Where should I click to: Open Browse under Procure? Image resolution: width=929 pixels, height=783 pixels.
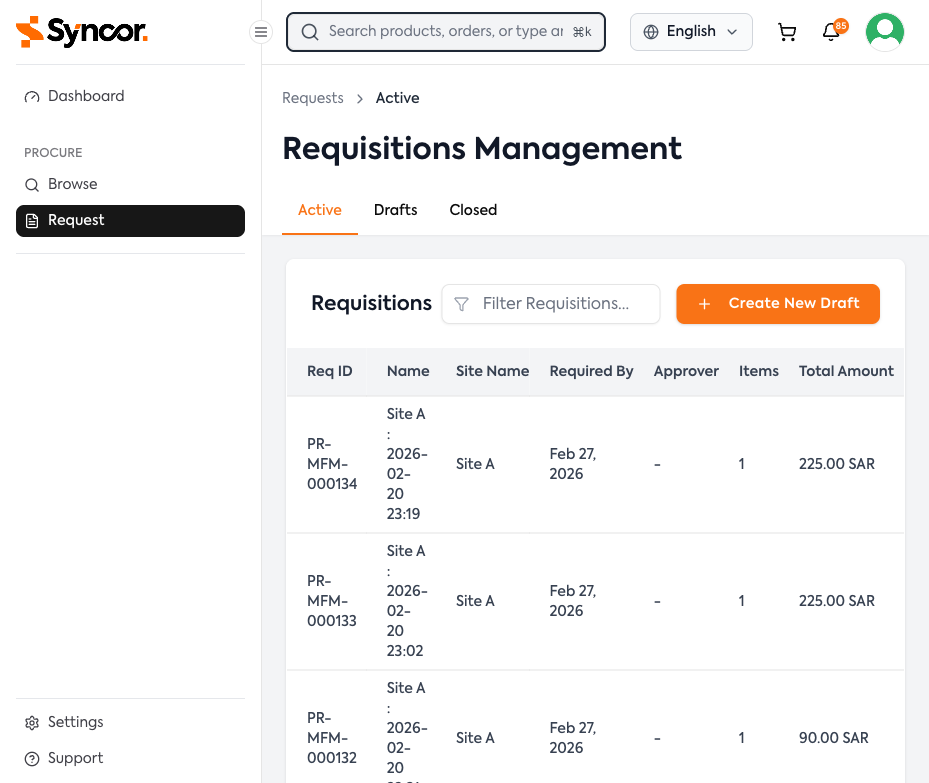(x=74, y=184)
